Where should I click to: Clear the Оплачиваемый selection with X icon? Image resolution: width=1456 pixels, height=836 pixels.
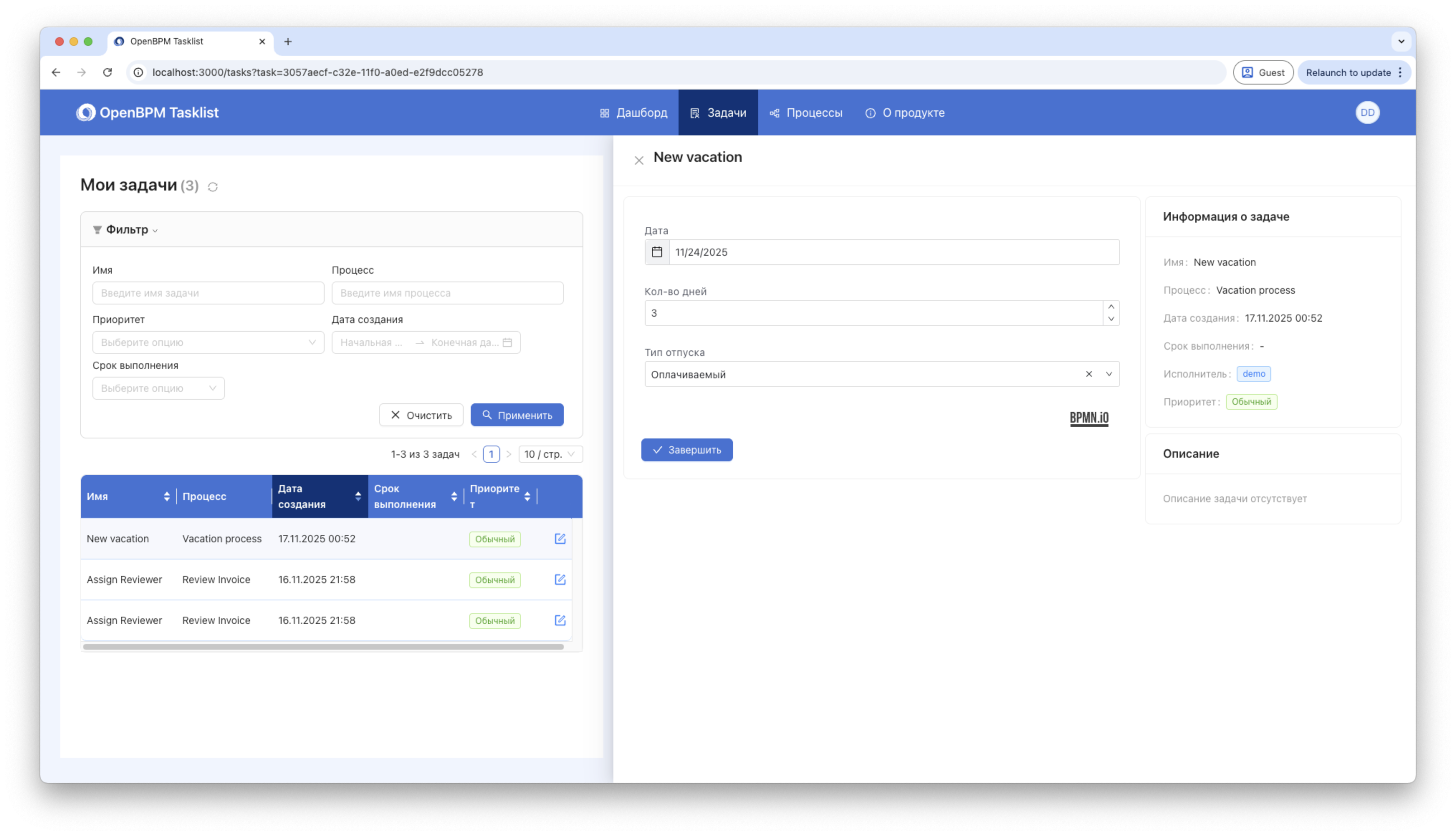(x=1088, y=374)
